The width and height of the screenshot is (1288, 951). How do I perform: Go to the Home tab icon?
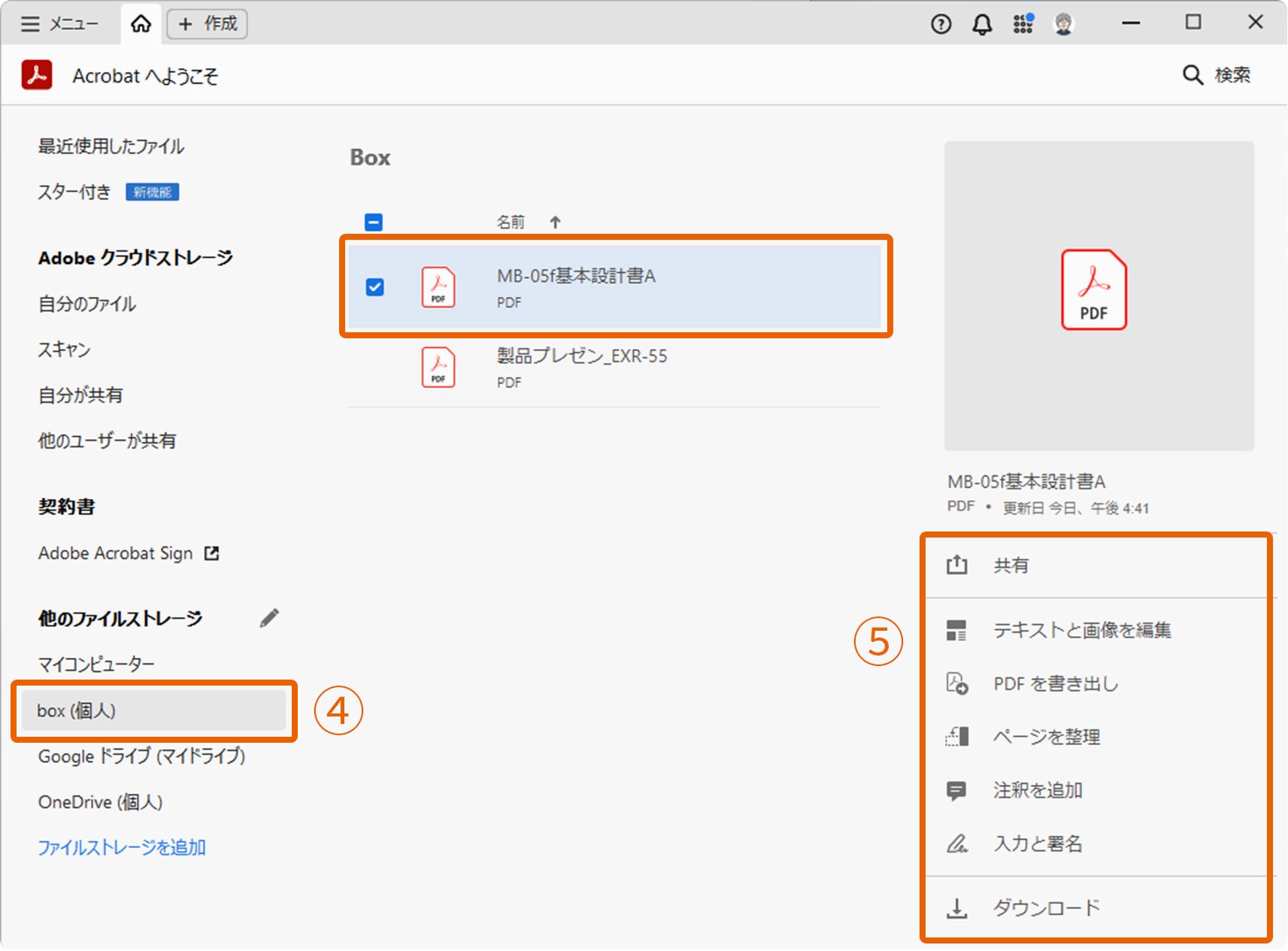141,24
